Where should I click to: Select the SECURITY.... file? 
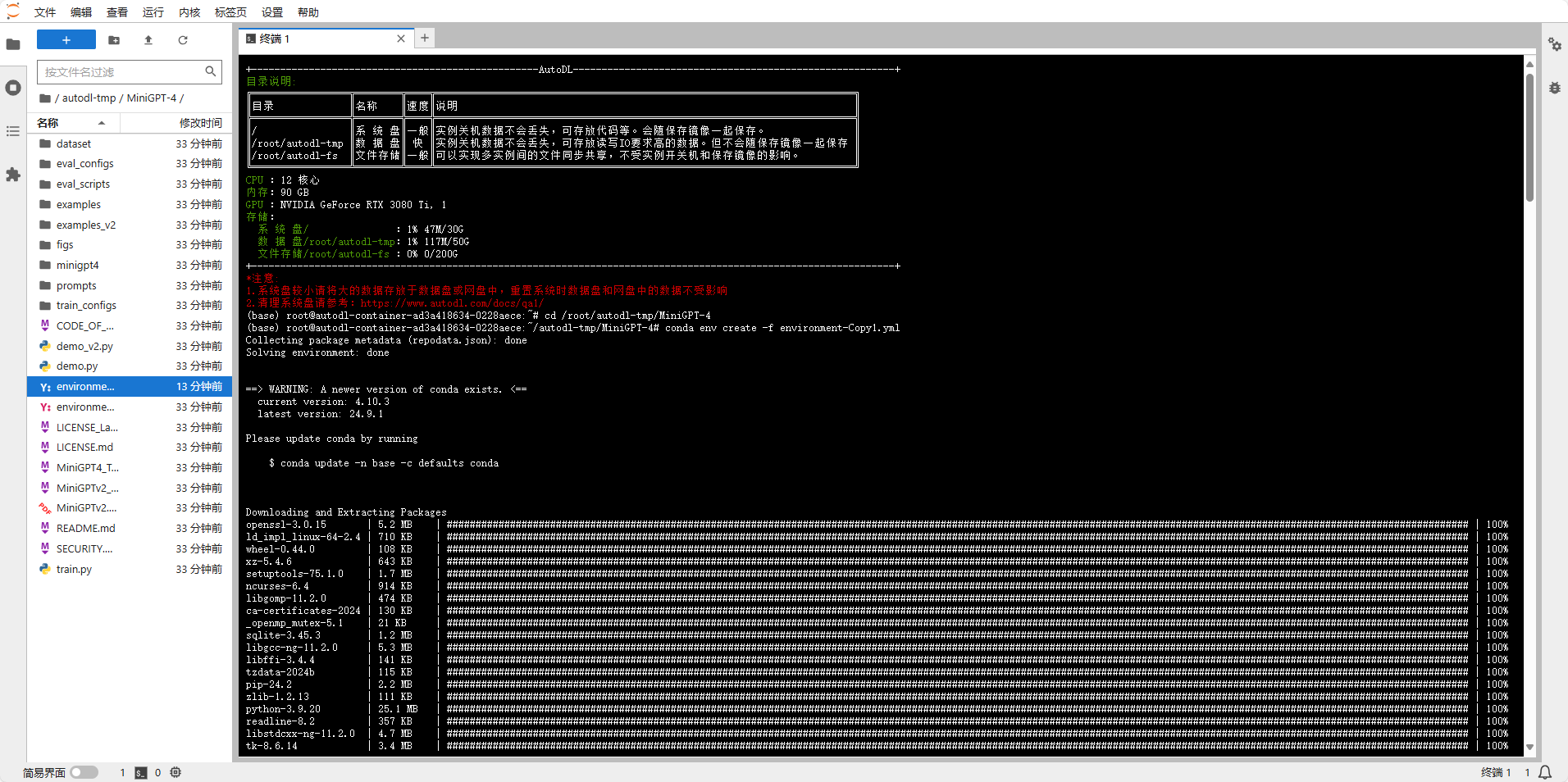130,549
